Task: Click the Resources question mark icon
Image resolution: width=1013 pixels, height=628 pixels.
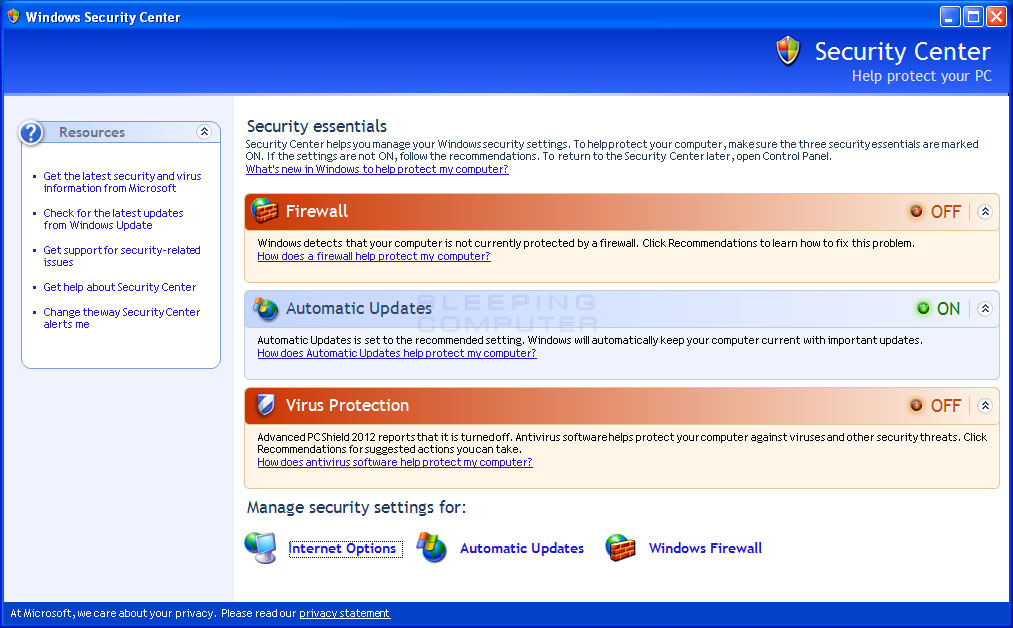Action: click(31, 132)
